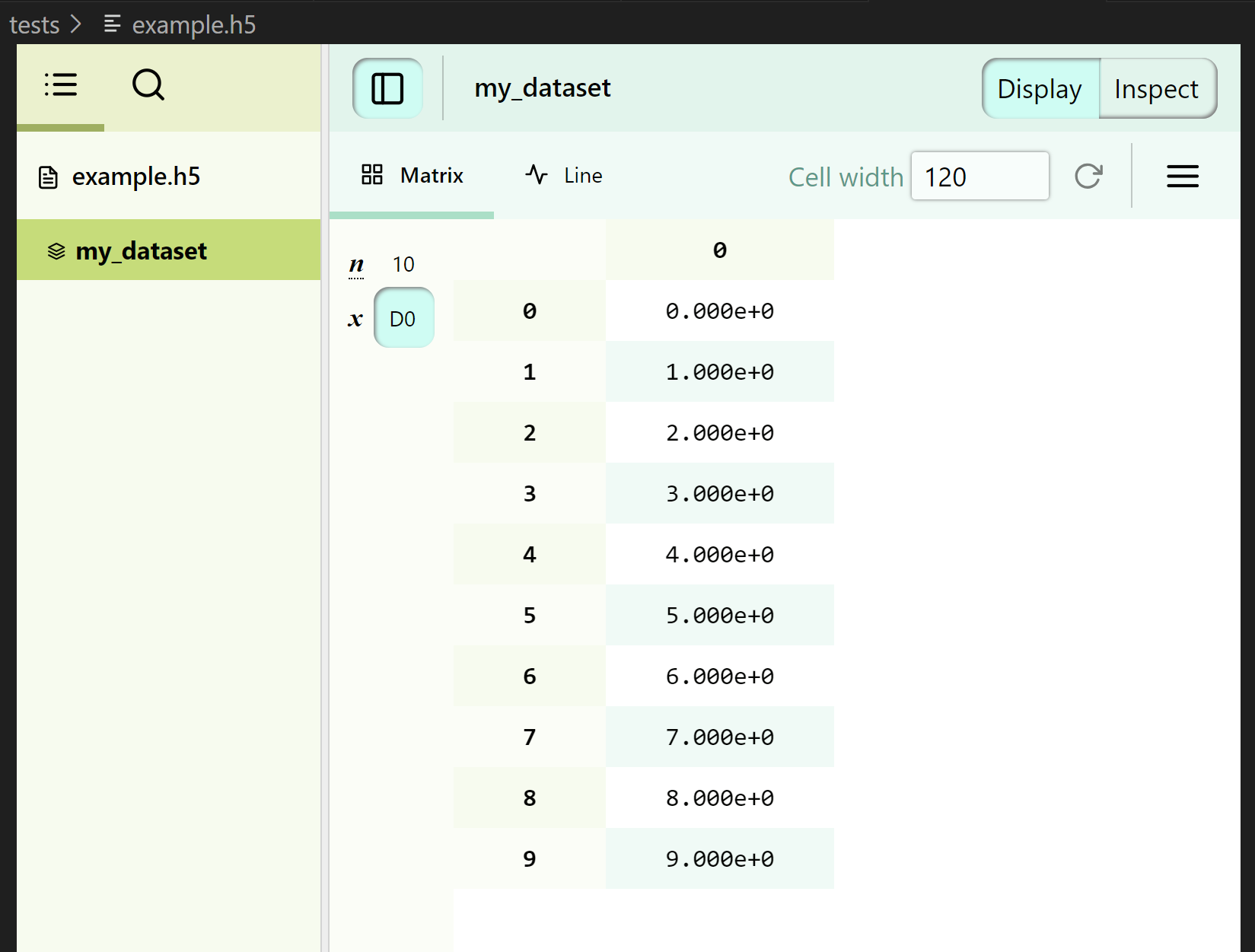This screenshot has height=952, width=1255.
Task: Click cell value 0.000e+0
Action: [720, 310]
